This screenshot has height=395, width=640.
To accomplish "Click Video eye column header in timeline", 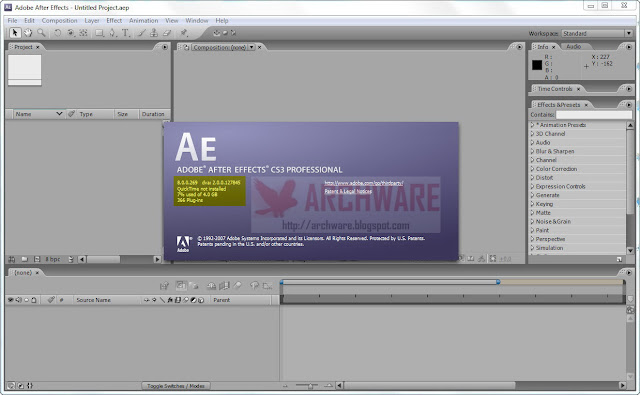I will click(11, 300).
